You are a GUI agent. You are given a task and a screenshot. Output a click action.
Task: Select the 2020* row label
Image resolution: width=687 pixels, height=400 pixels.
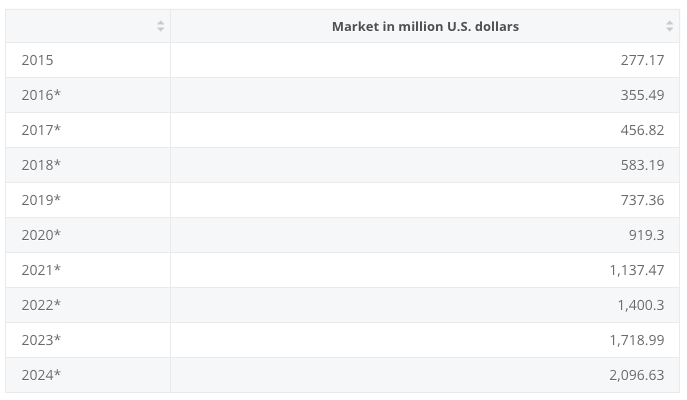coord(41,235)
